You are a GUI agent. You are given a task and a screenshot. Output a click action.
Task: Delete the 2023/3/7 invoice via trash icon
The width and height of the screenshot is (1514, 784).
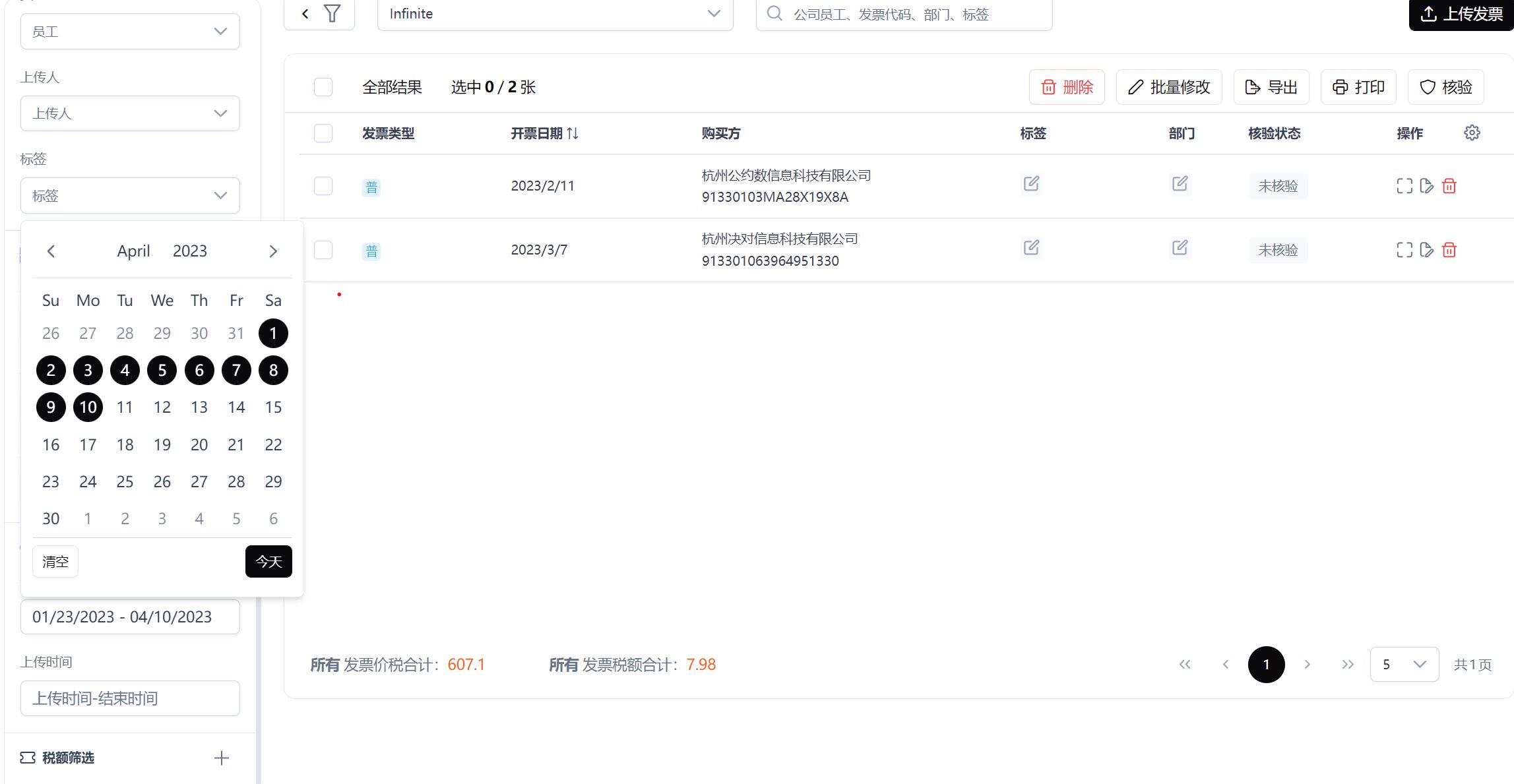click(x=1449, y=250)
